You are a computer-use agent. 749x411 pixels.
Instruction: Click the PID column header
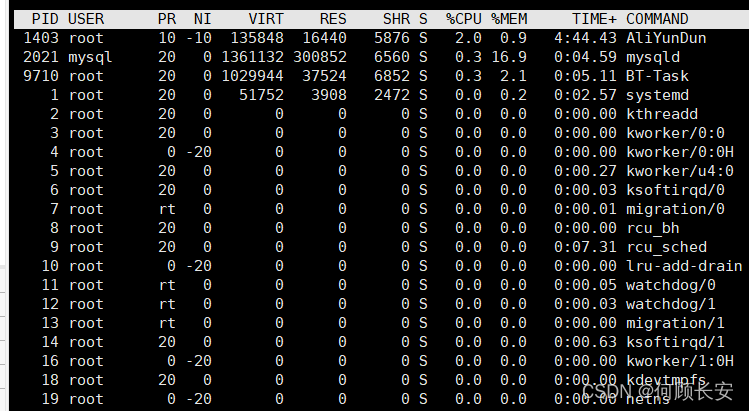[45, 19]
